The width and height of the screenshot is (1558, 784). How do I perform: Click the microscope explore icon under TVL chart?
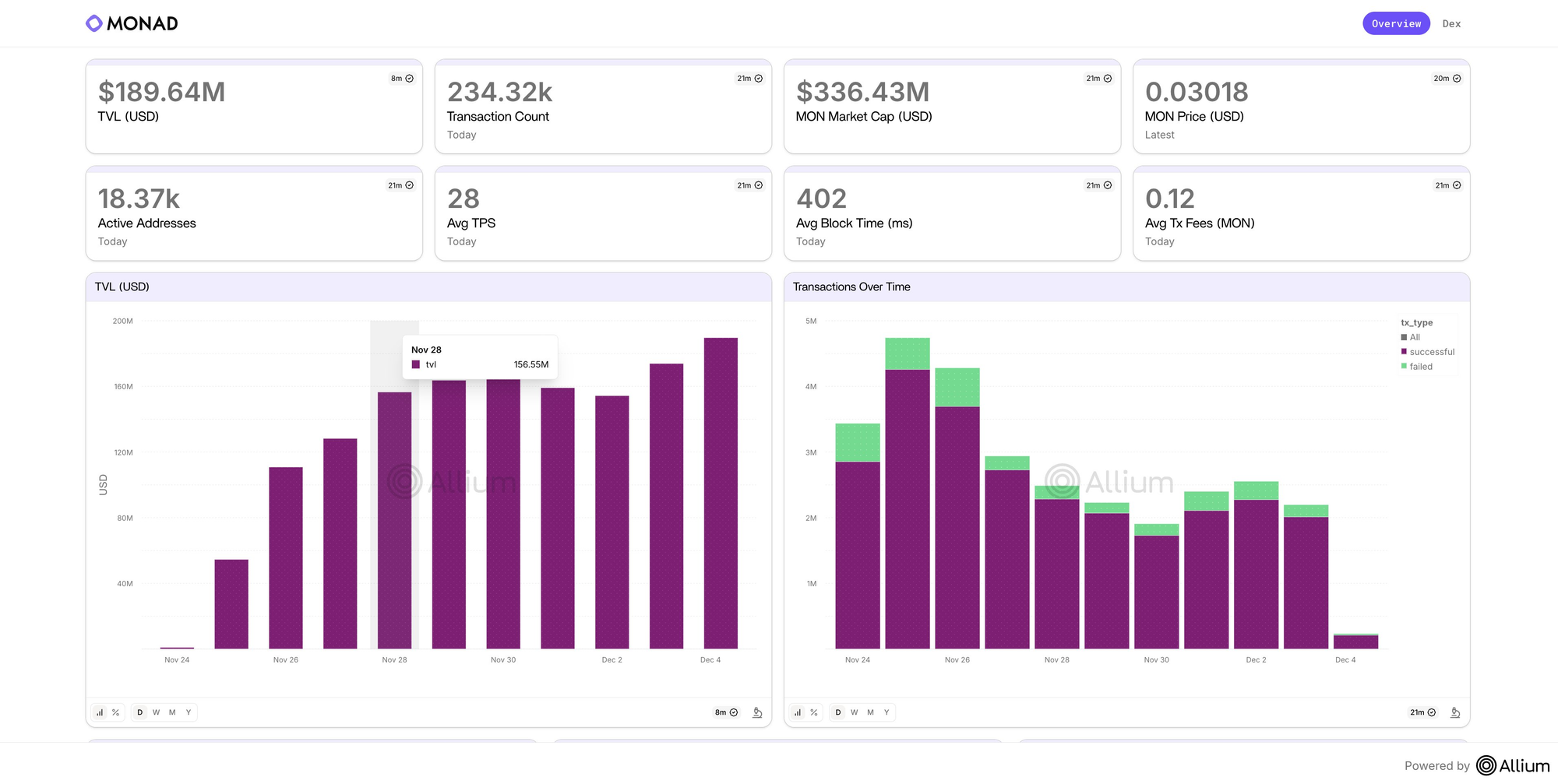(757, 712)
